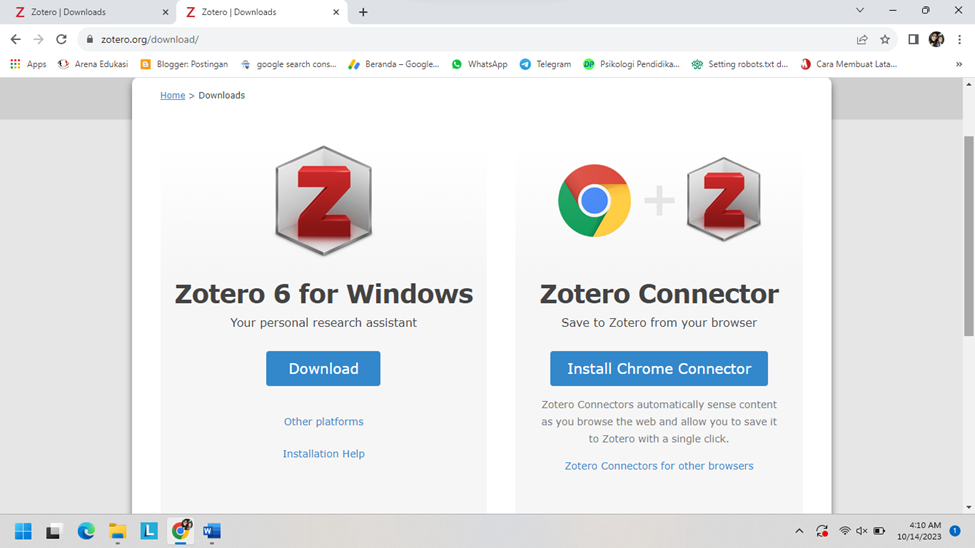Open the Blogger: Postingan bookmark
The height and width of the screenshot is (548, 975).
pos(185,64)
